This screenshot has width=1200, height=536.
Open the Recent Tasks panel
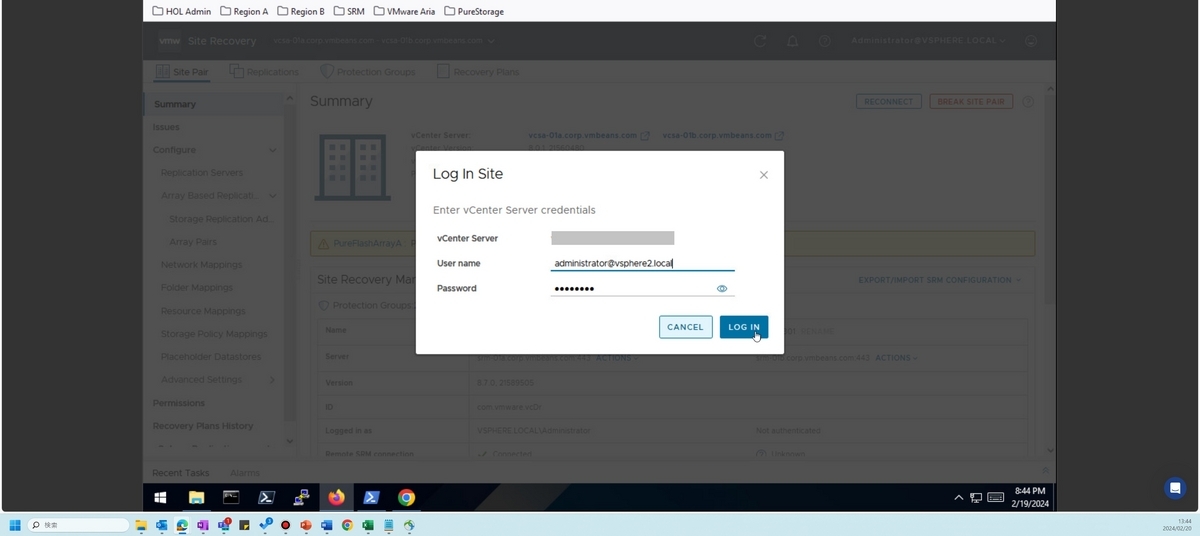pos(181,472)
